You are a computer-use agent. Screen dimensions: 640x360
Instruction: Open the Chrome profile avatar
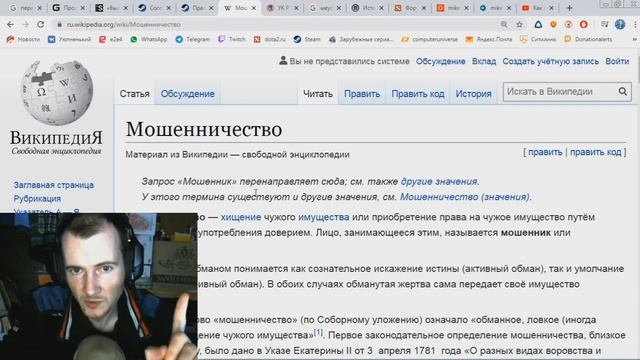[620, 24]
